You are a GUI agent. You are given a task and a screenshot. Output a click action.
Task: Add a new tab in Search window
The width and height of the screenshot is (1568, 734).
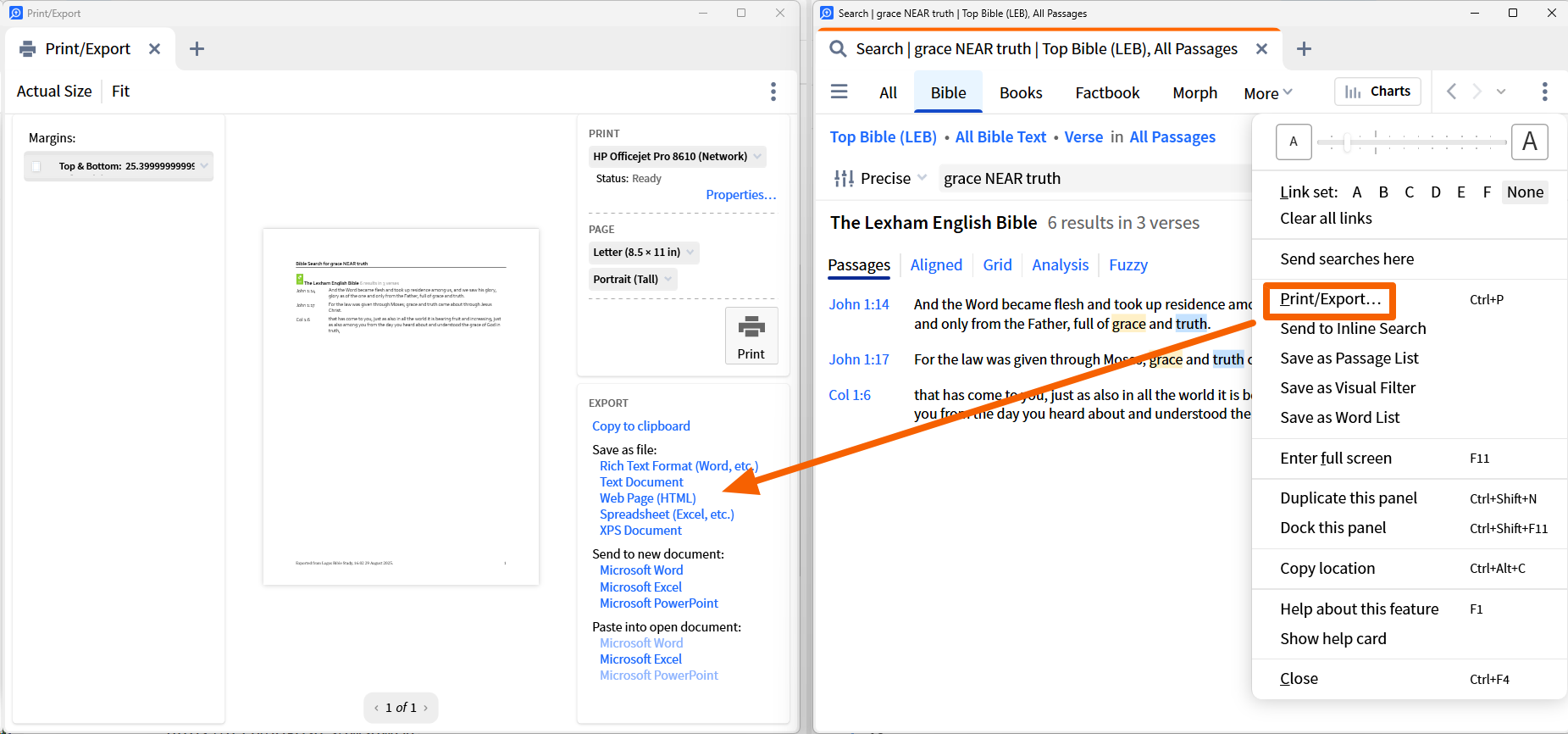tap(1305, 49)
